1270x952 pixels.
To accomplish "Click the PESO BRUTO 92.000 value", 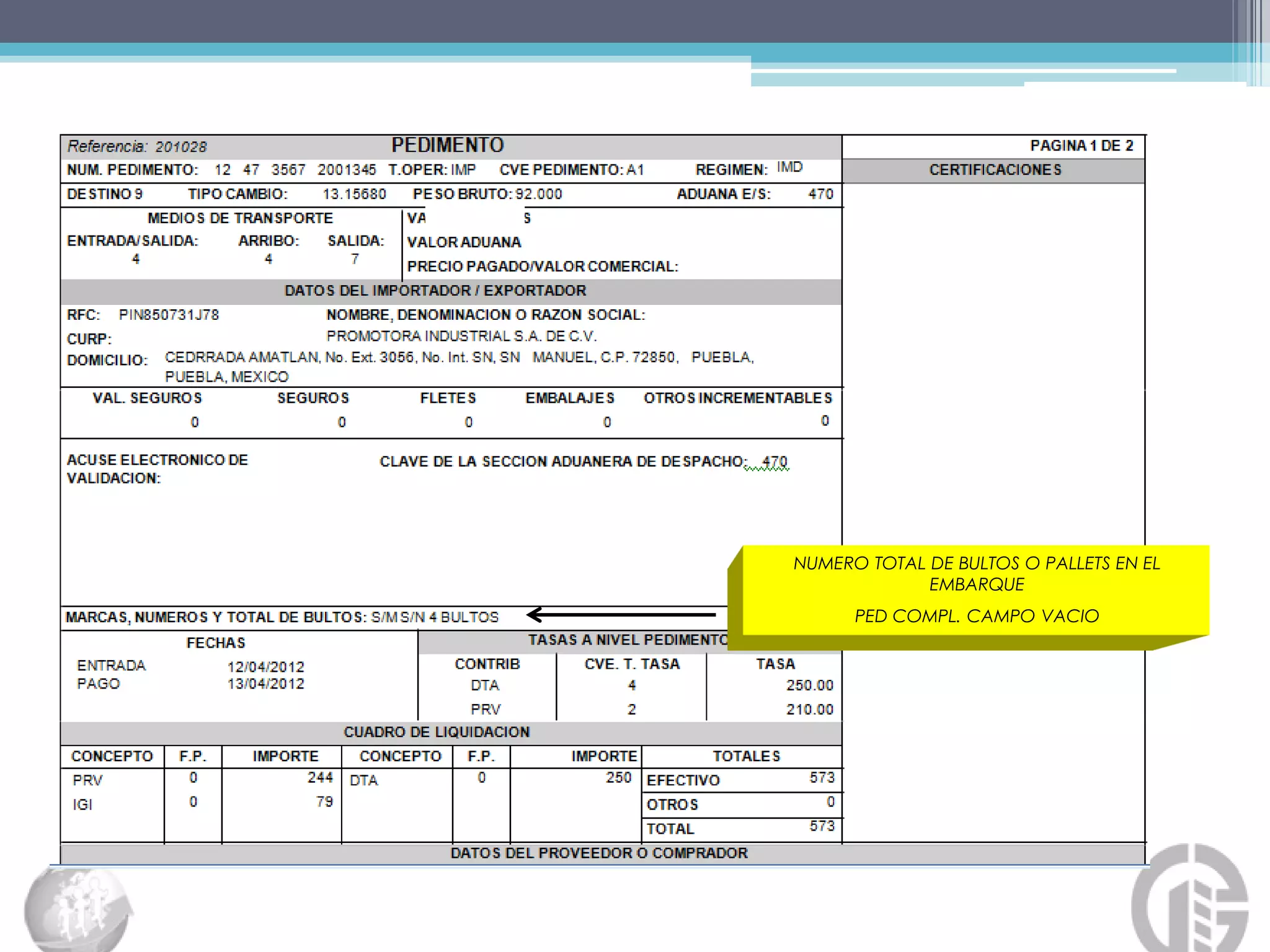I will click(538, 194).
